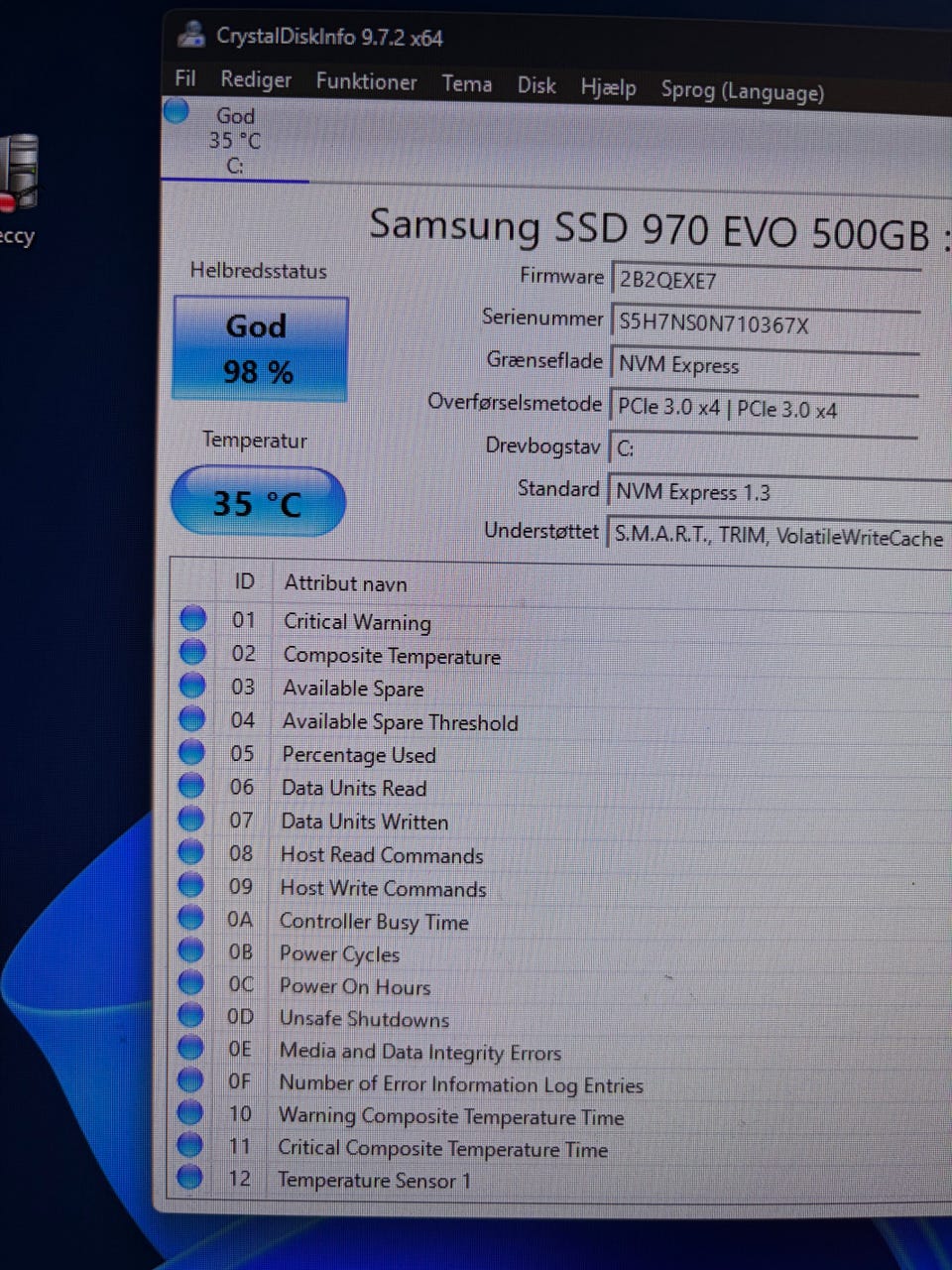Viewport: 952px width, 1270px height.
Task: Click status orb for Temperature Sensor 1 row
Action: 189,1178
